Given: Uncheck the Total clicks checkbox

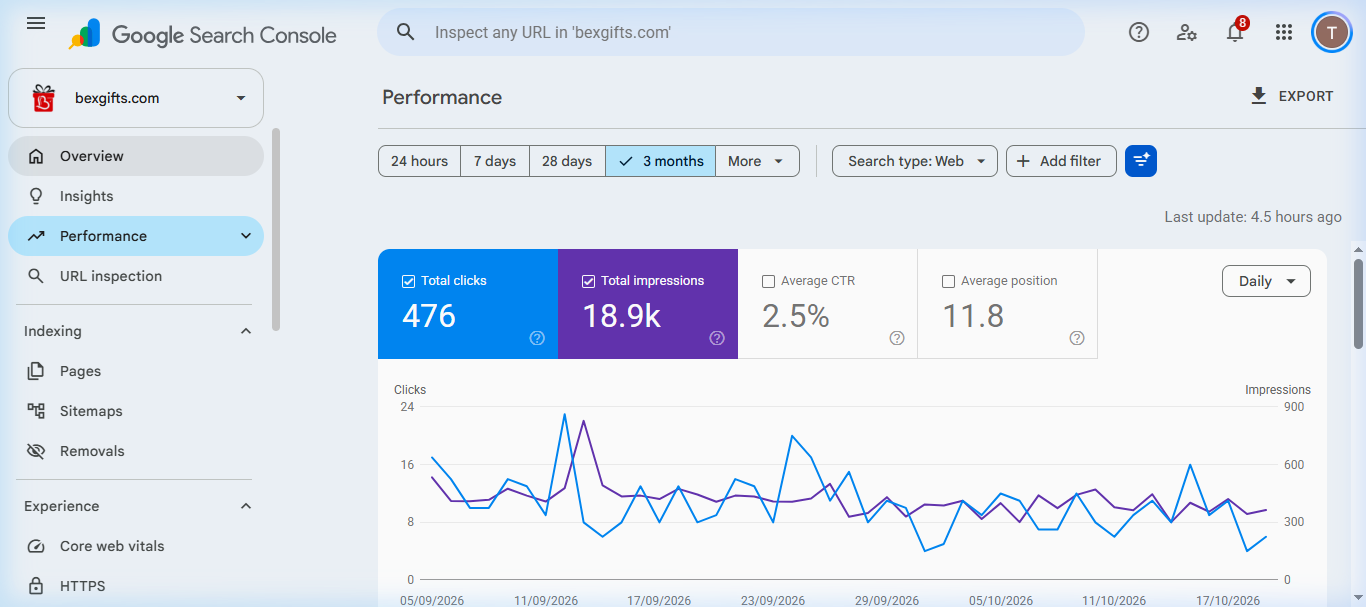Looking at the screenshot, I should [408, 281].
